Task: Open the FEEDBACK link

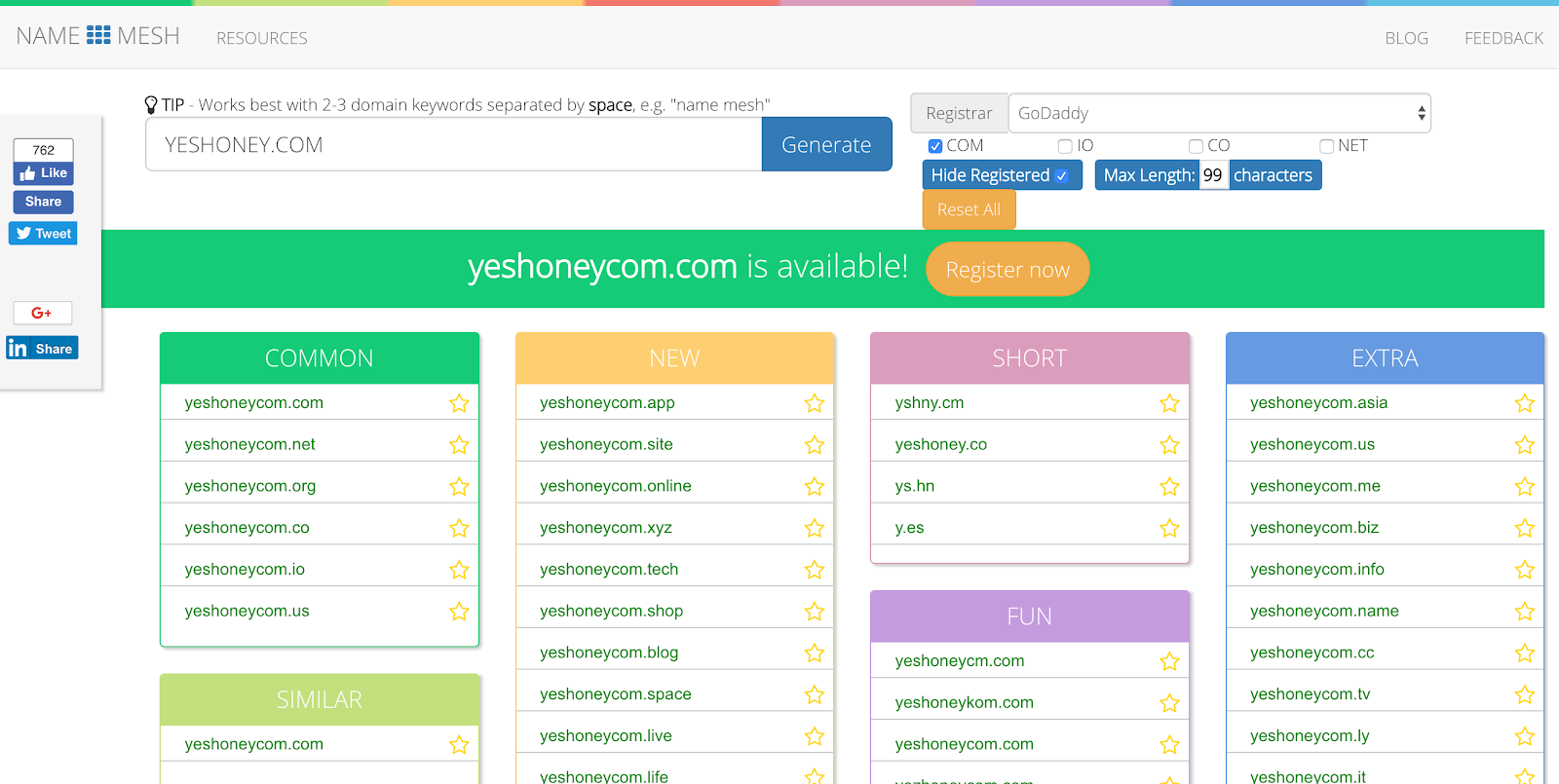Action: [x=1503, y=38]
